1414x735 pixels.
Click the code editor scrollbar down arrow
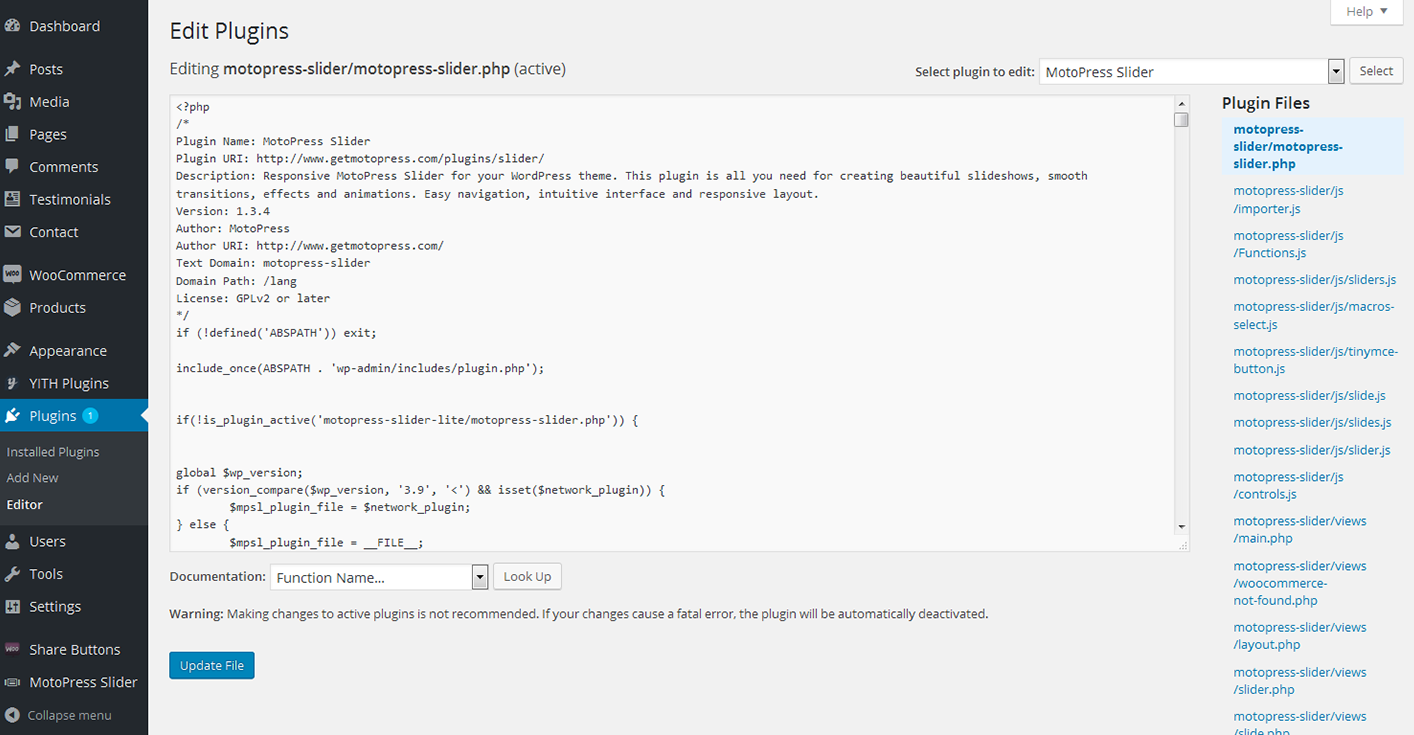tap(1181, 526)
